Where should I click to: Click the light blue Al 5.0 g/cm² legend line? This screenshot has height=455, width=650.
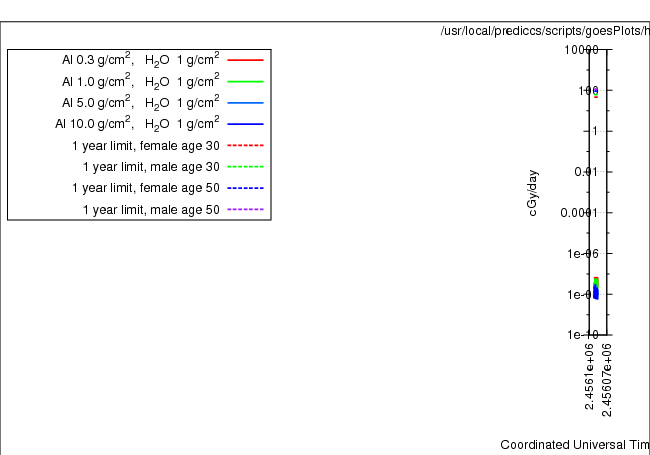(x=245, y=103)
